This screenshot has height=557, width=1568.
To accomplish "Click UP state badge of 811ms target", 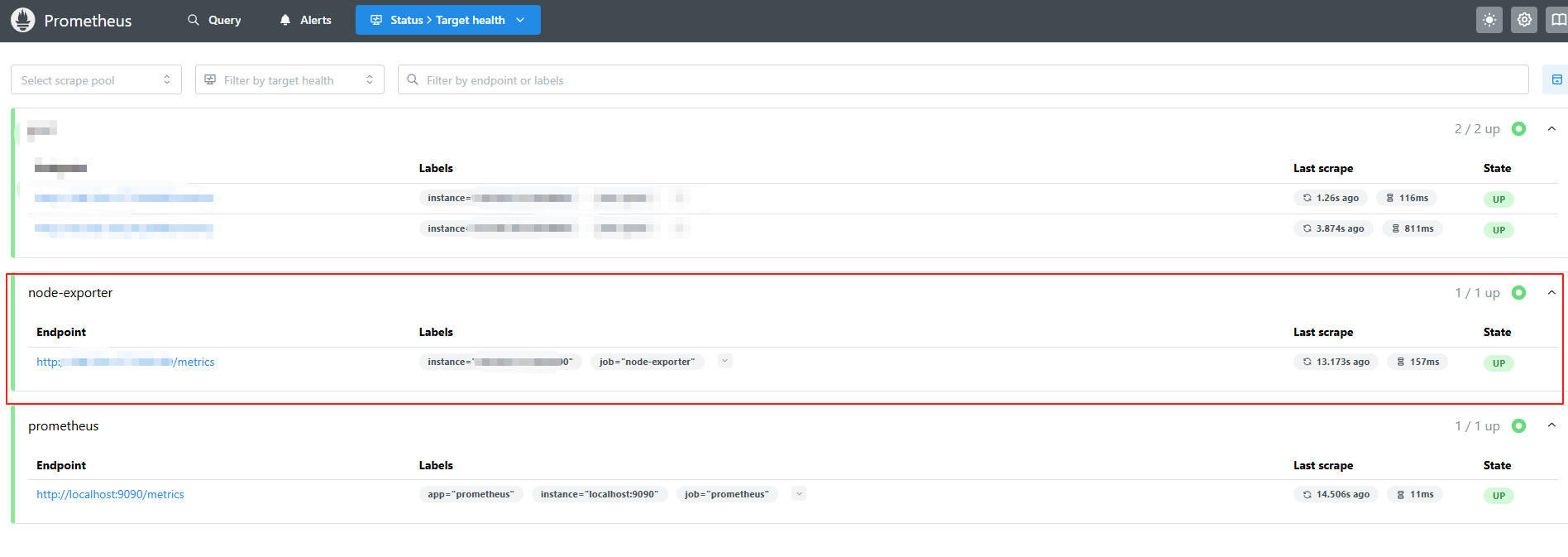I will tap(1499, 230).
